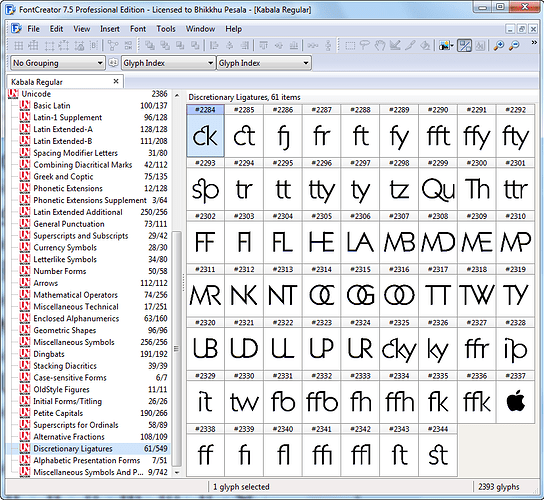This screenshot has width=544, height=500.
Task: Click the snap-to-grid icon with arrows
Action: [x=33, y=45]
